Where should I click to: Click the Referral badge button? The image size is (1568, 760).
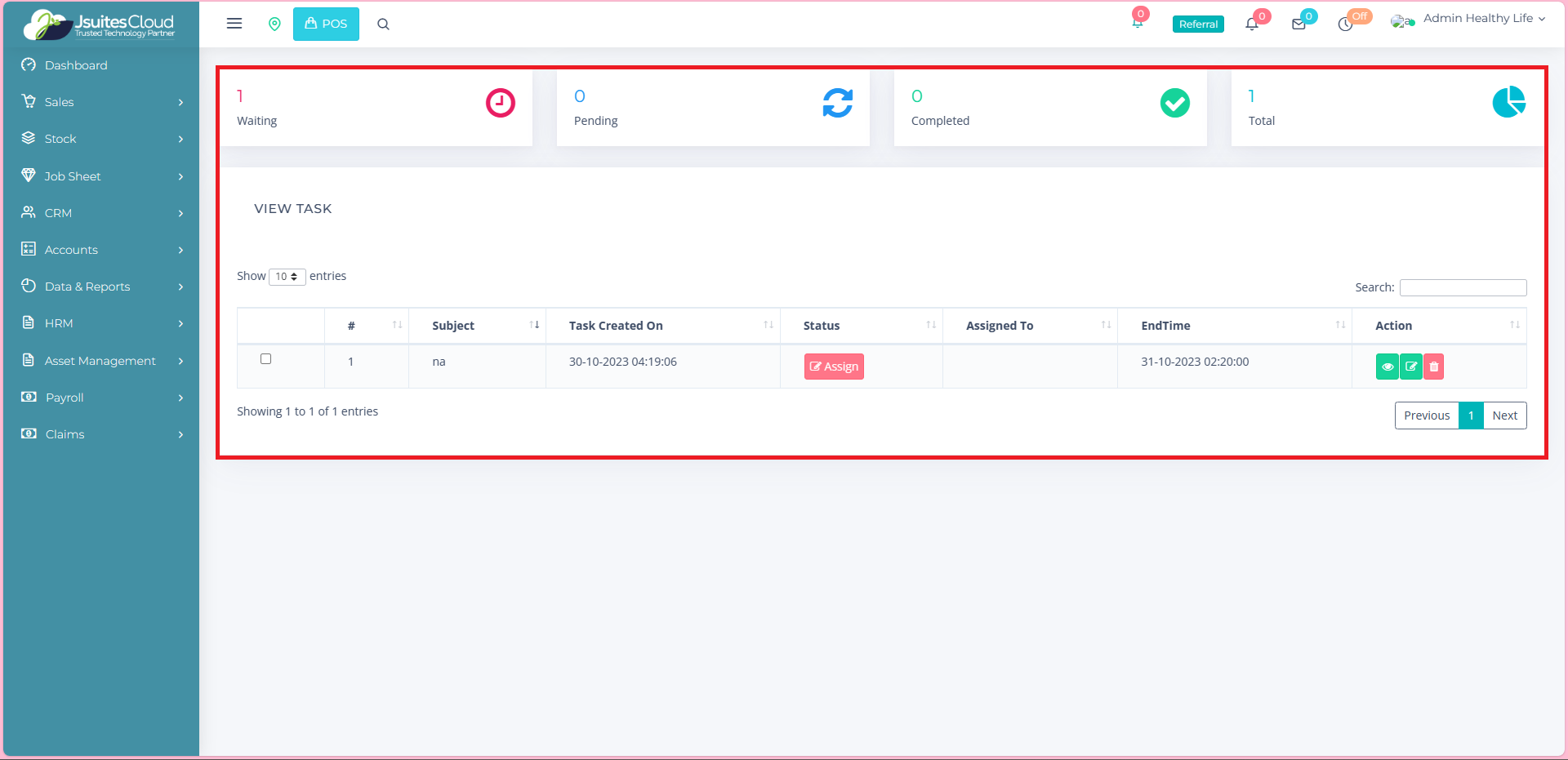click(1198, 24)
